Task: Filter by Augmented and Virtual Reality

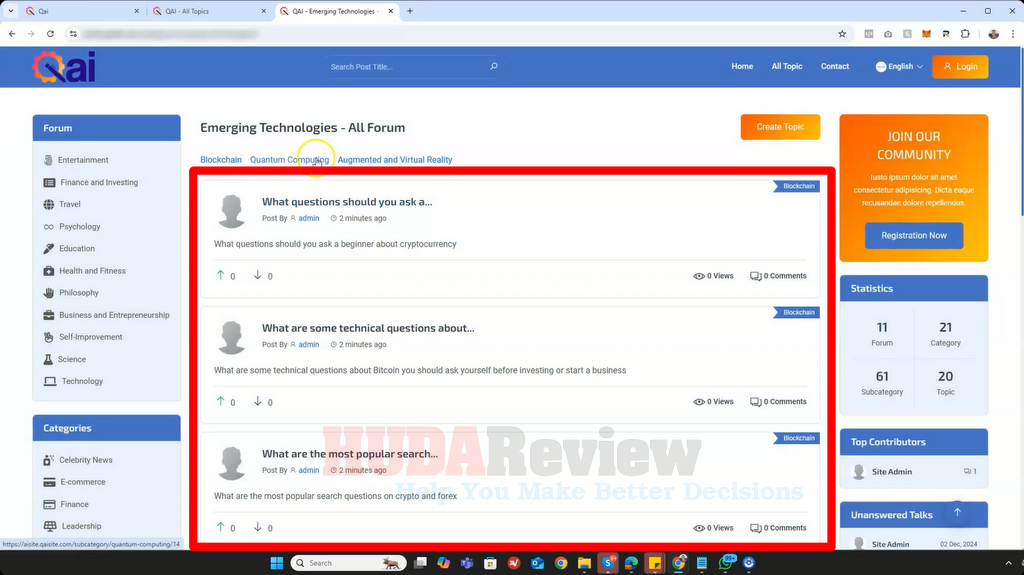Action: (x=394, y=160)
